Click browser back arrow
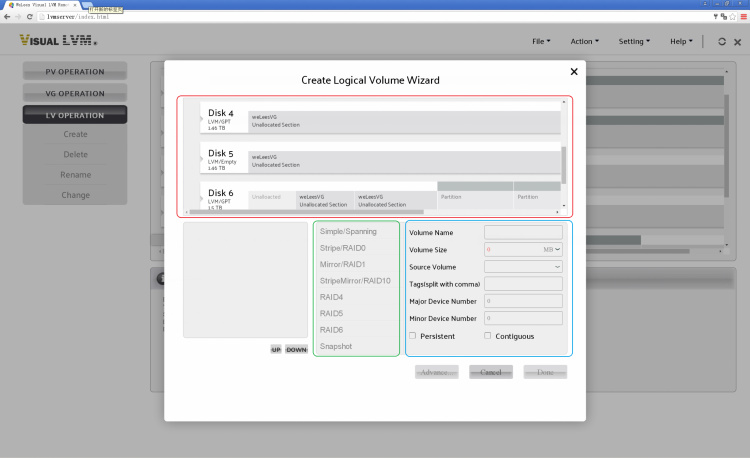 click(x=7, y=17)
